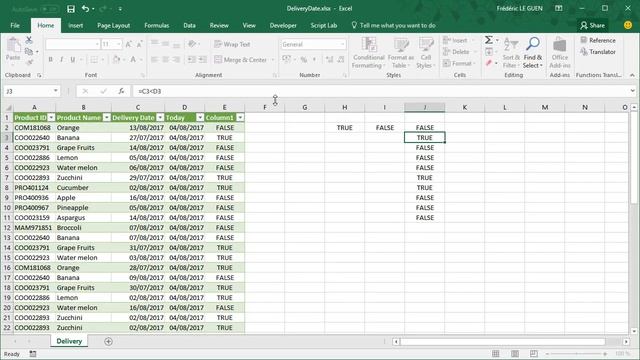640x360 pixels.
Task: Open Column1 filter dropdown
Action: click(240, 118)
